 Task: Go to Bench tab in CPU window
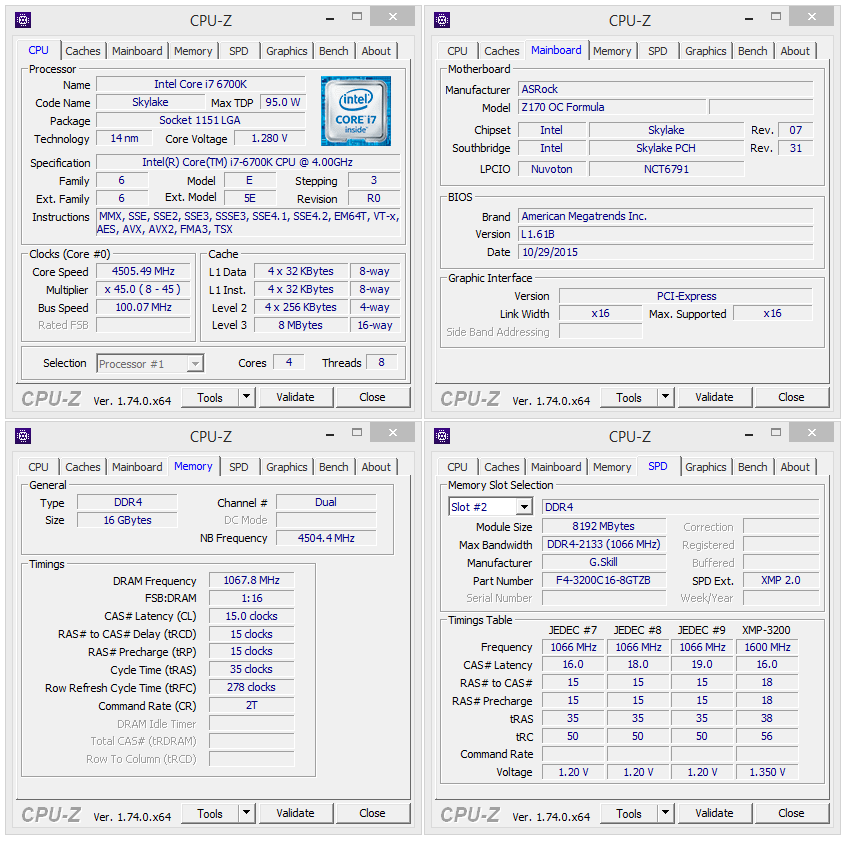coord(334,51)
